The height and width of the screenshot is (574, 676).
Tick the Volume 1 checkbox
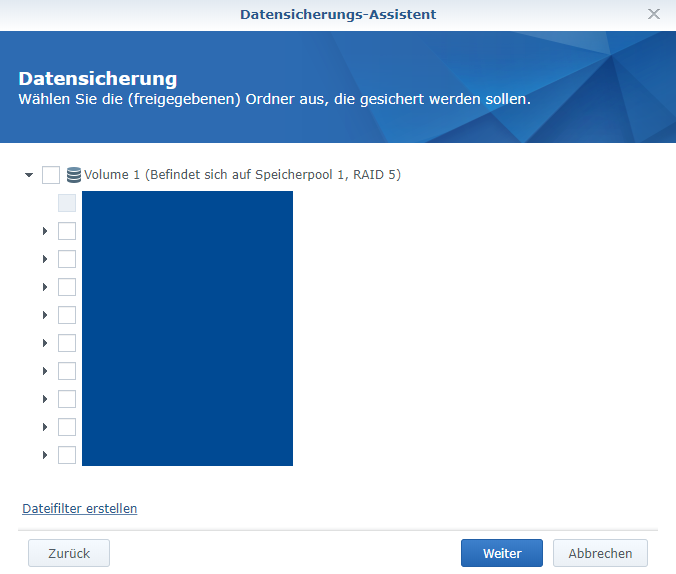[51, 175]
